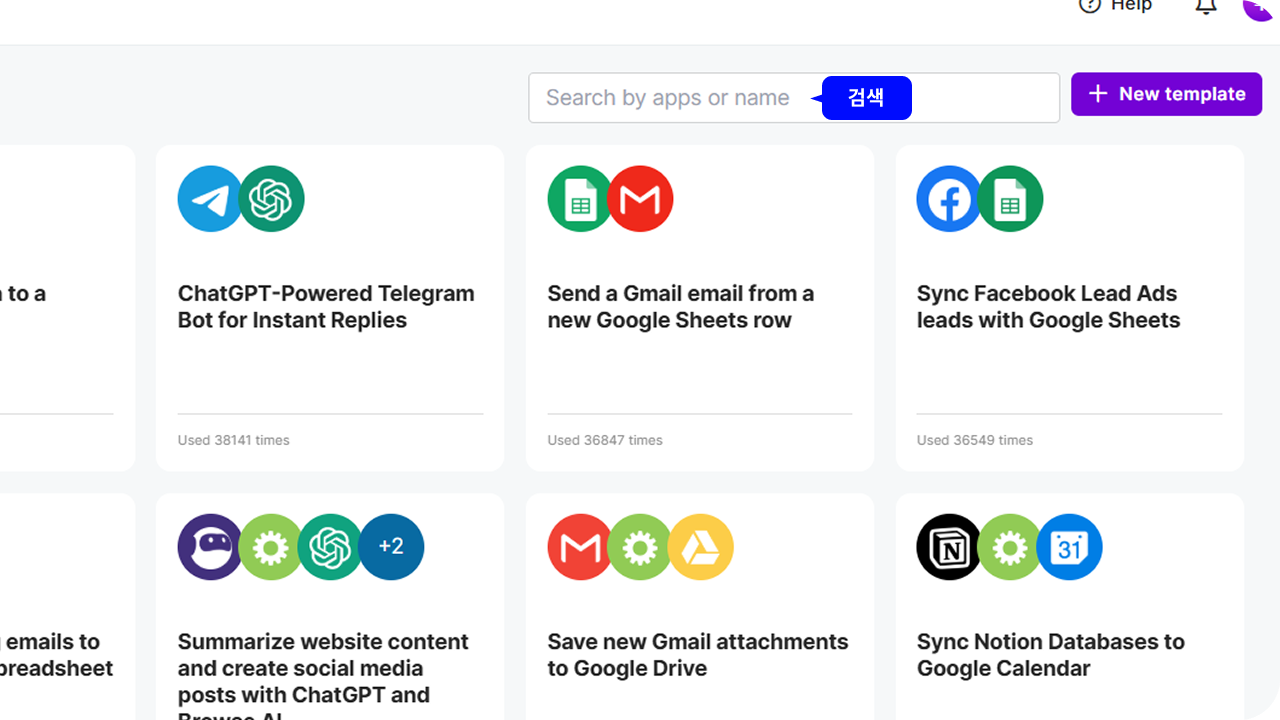Click the Gmail icon on the Save attachments card
The height and width of the screenshot is (720, 1280).
580,547
